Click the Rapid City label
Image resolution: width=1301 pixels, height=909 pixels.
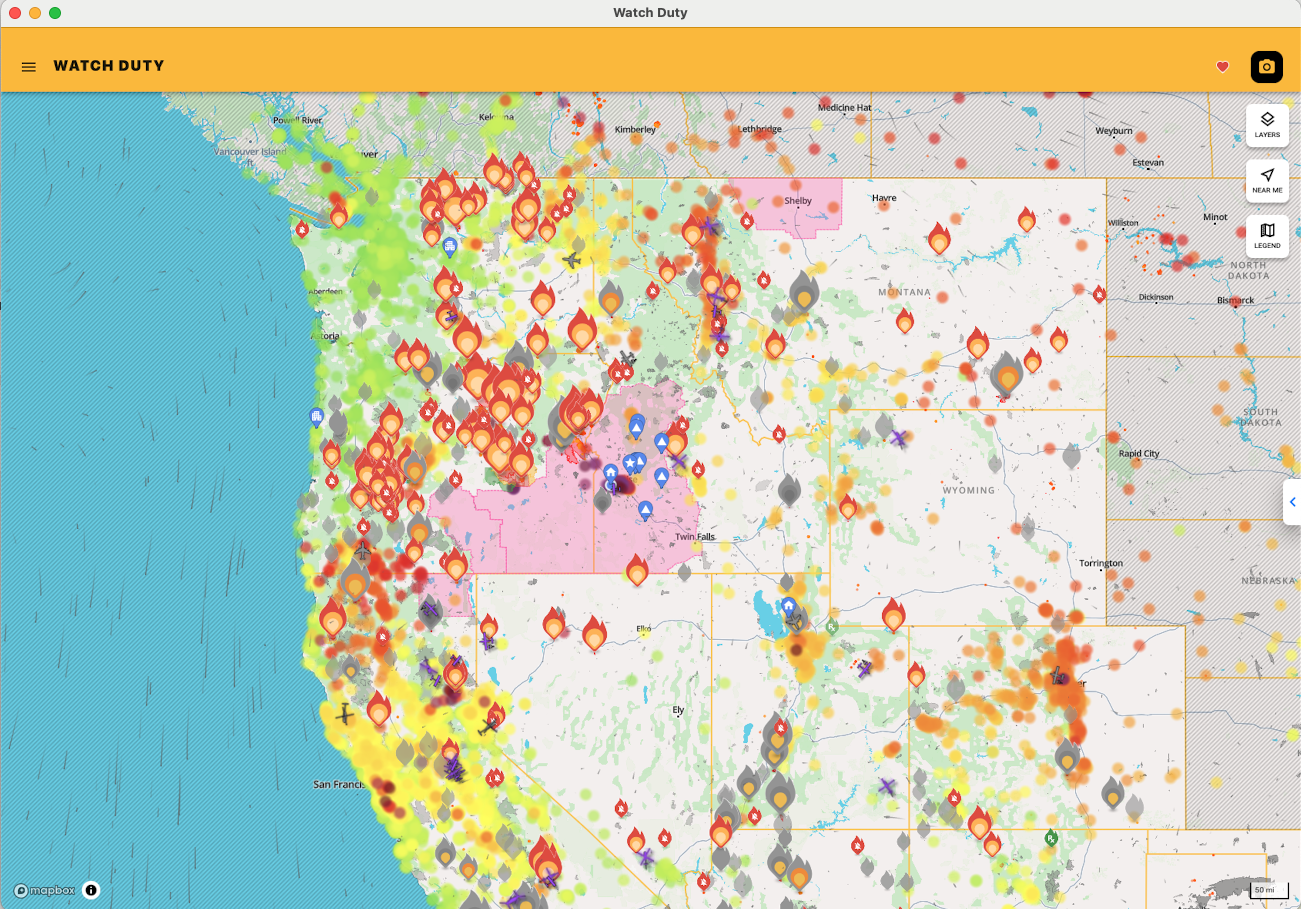point(1139,454)
